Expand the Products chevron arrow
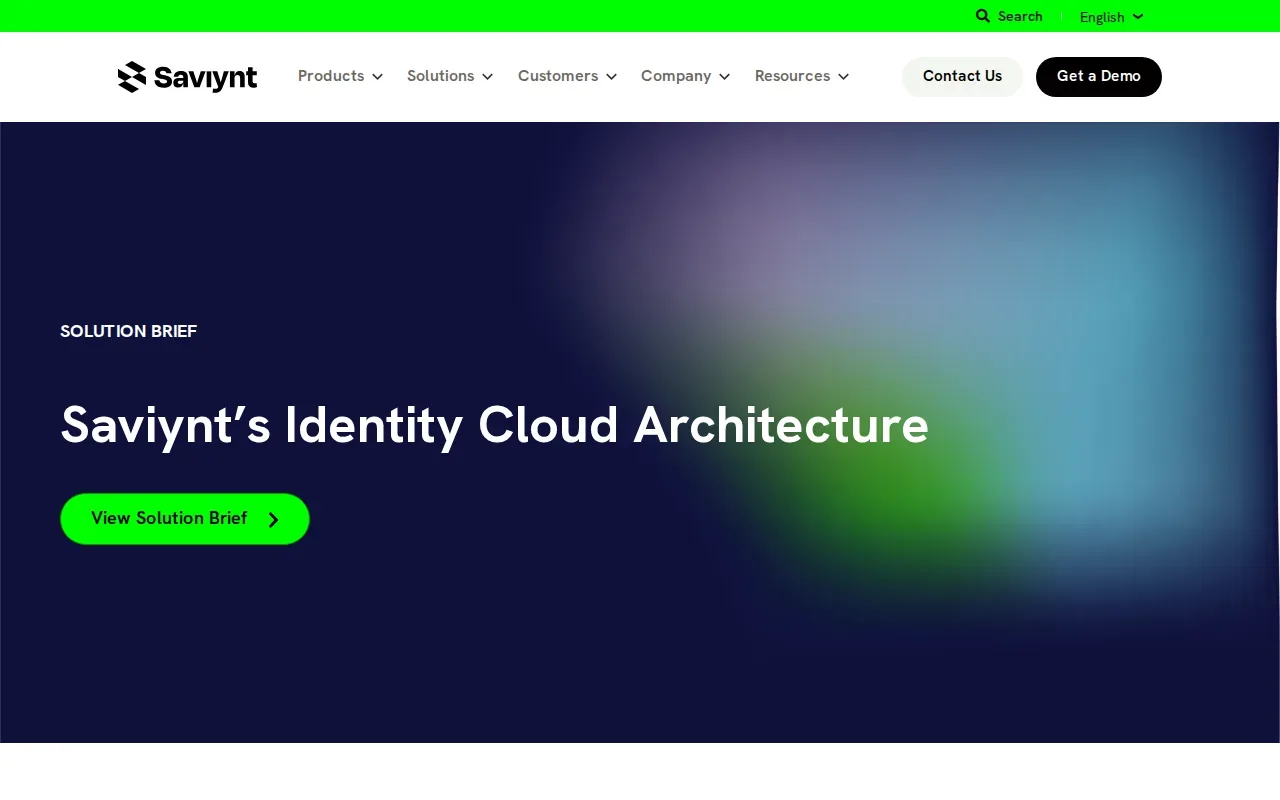 [377, 77]
